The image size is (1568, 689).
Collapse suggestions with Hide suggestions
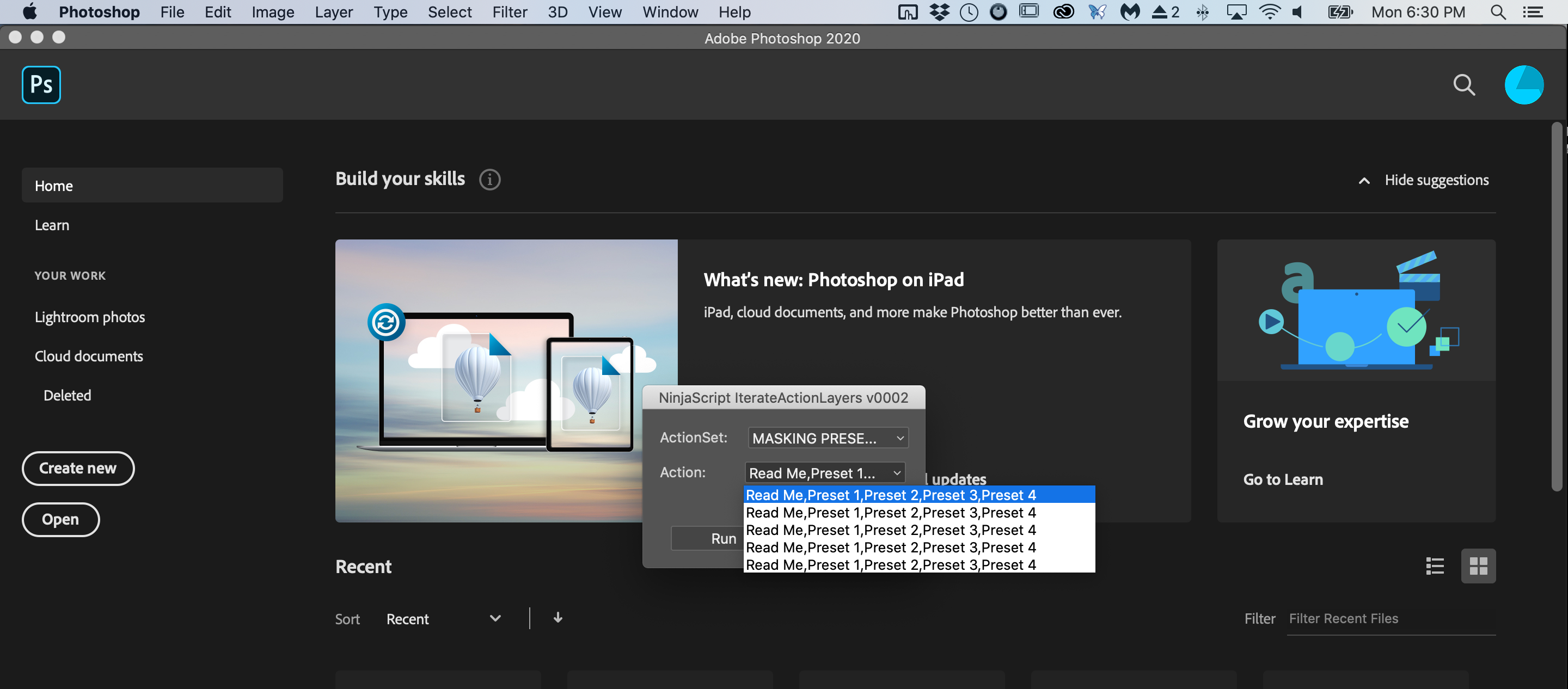pos(1424,180)
